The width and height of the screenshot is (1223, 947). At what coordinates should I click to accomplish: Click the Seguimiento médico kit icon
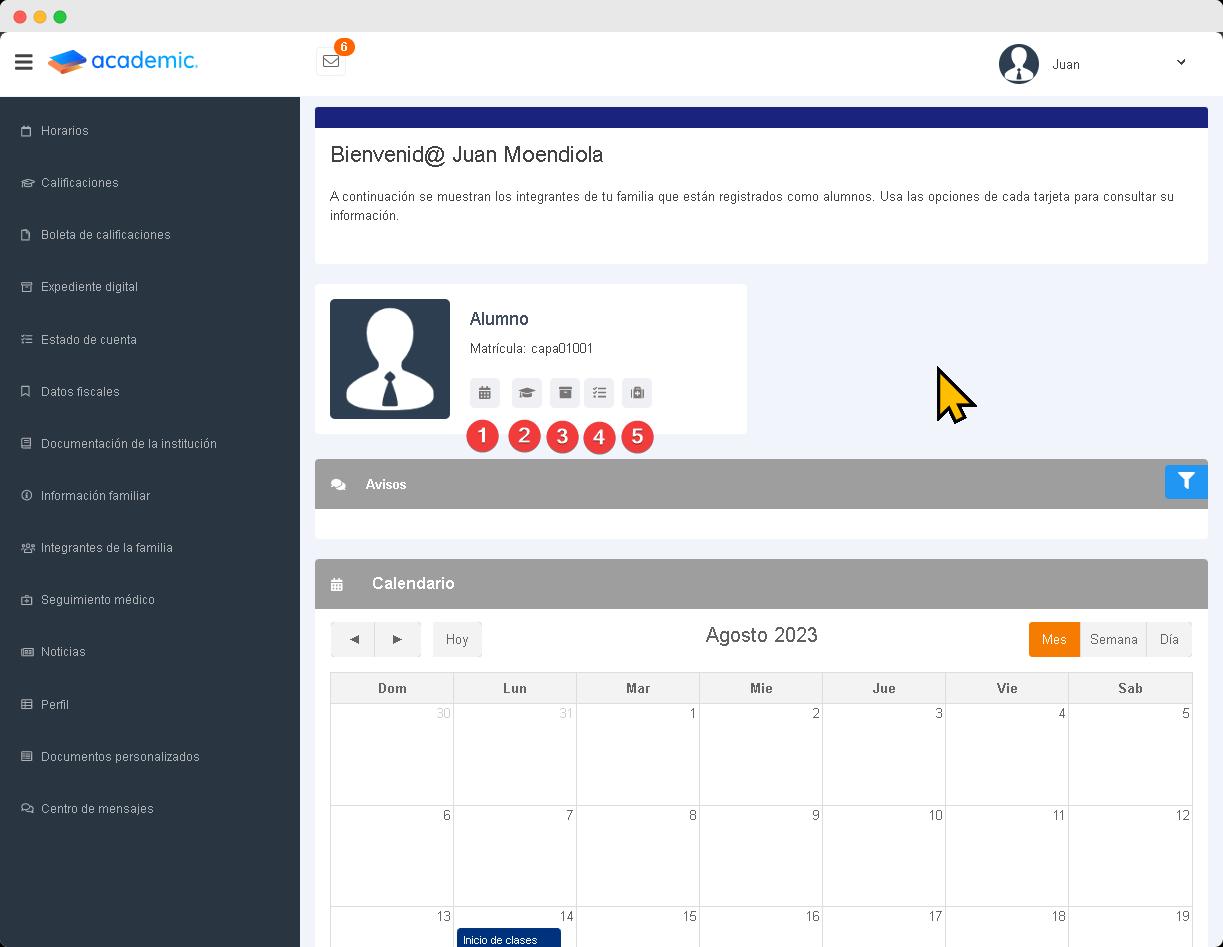(x=27, y=600)
